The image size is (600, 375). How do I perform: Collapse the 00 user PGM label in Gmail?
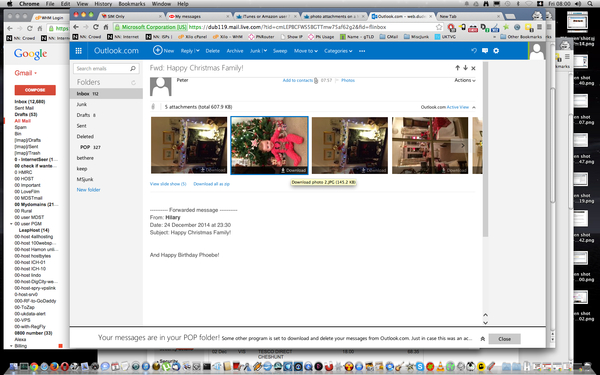11,224
